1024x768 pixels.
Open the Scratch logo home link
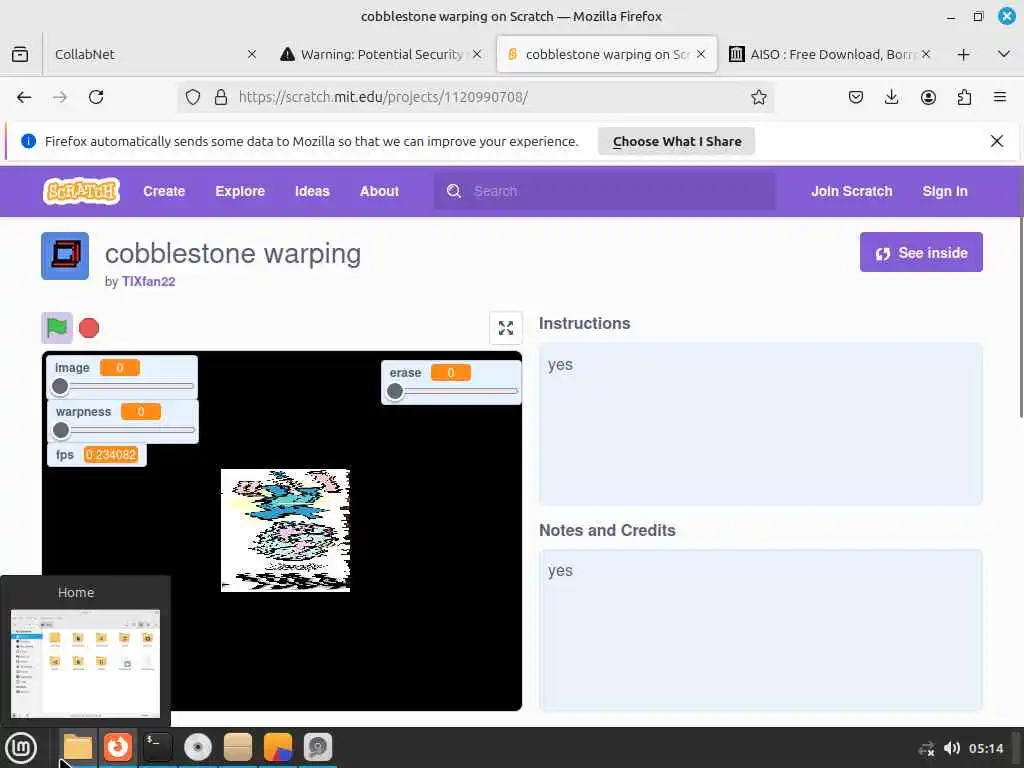pos(81,191)
